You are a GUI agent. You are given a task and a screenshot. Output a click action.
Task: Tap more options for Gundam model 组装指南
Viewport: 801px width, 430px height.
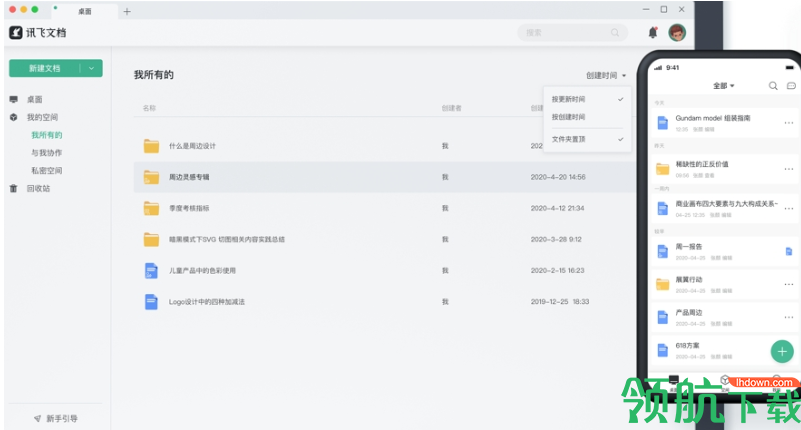pos(789,123)
